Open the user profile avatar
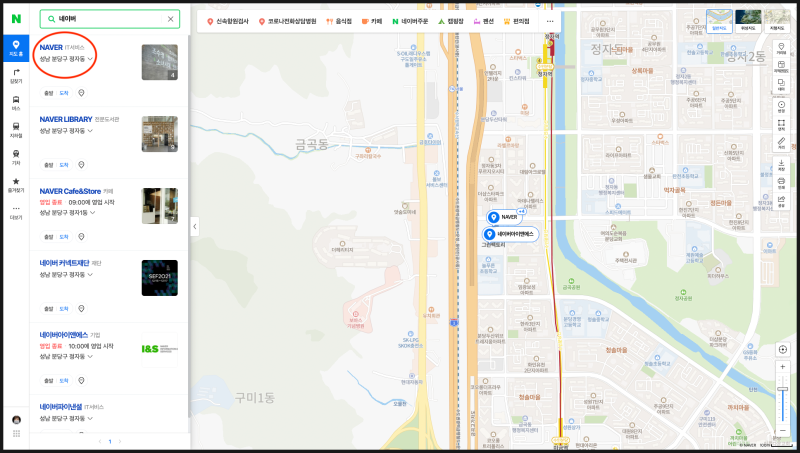800x453 pixels. (16, 420)
